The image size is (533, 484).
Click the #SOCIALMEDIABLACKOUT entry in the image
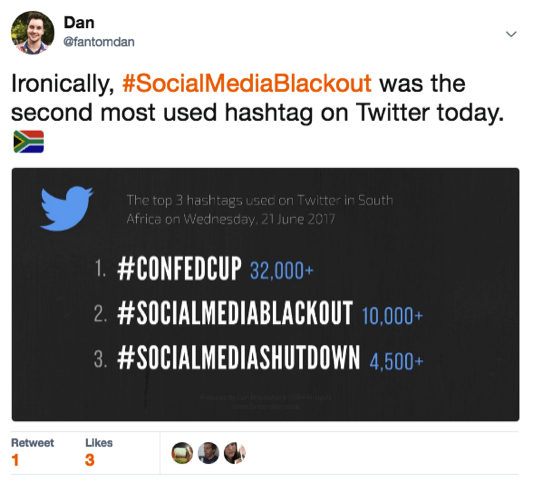point(235,313)
